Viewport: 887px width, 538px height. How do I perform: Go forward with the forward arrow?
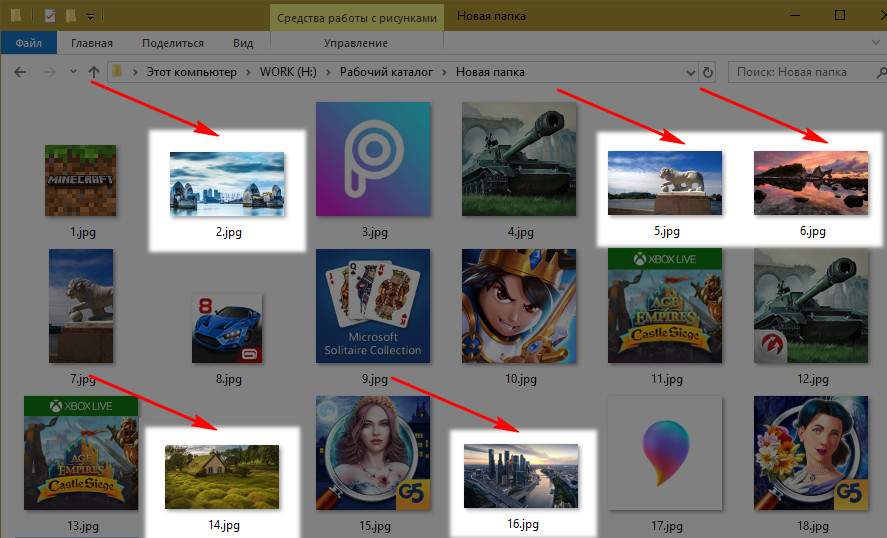pyautogui.click(x=50, y=72)
